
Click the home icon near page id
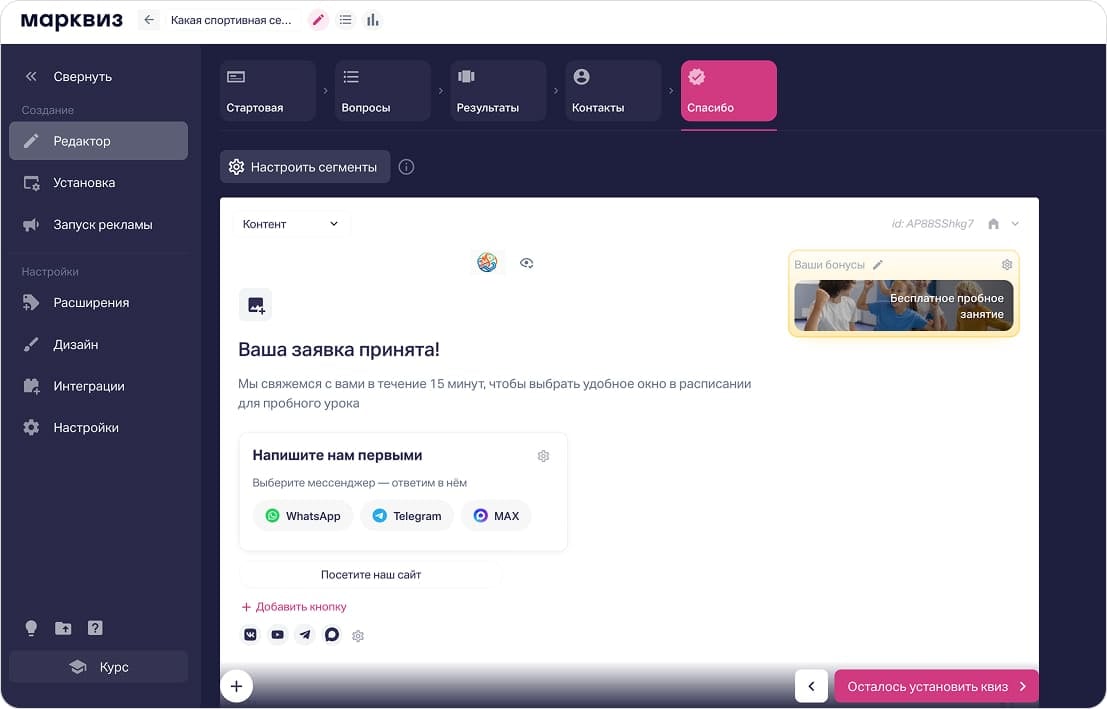pyautogui.click(x=993, y=224)
